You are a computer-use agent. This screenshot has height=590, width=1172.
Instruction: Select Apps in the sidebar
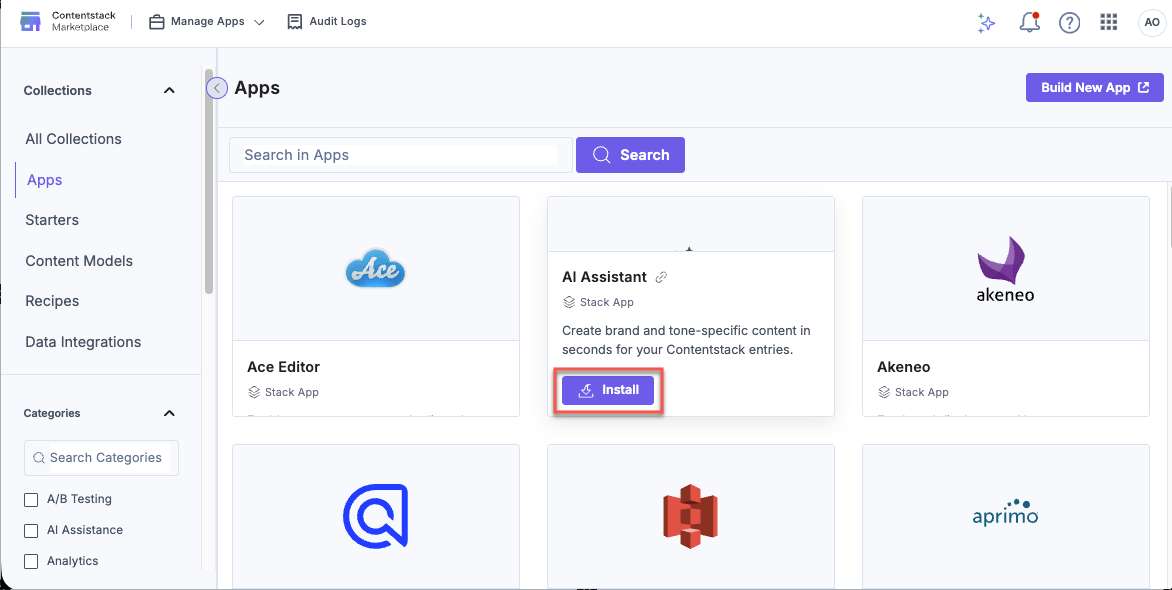point(44,180)
